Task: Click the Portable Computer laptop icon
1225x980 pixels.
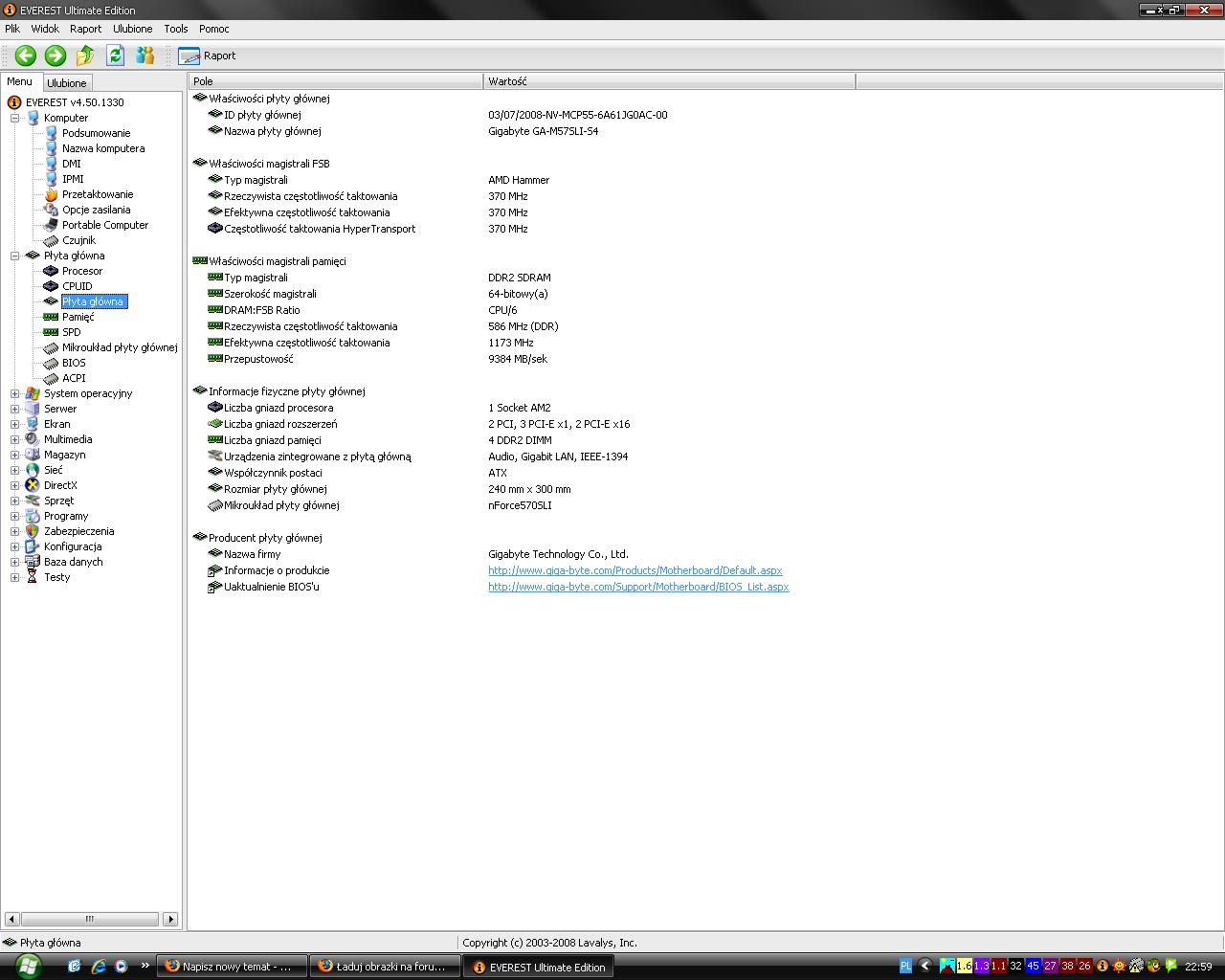Action: 51,225
